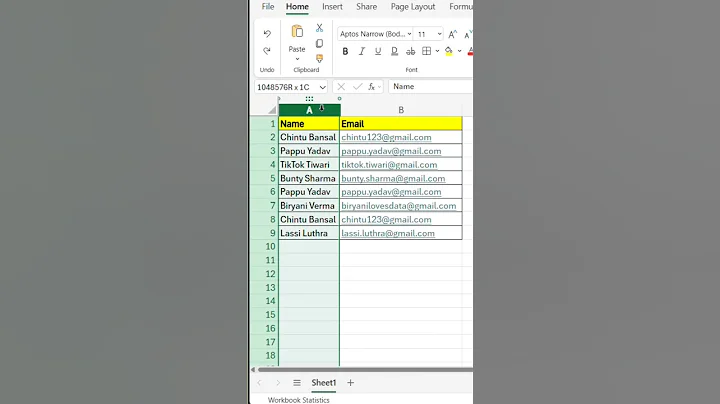The image size is (720, 404).
Task: Open the pappu.yadav@gmail.com link in row 3
Action: (x=391, y=151)
